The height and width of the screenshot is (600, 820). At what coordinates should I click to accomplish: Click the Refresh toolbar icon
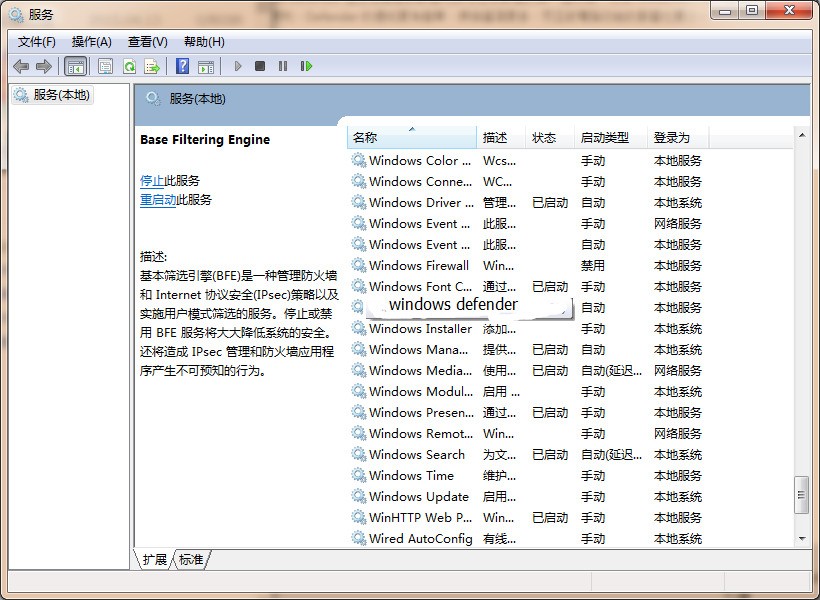tap(129, 66)
